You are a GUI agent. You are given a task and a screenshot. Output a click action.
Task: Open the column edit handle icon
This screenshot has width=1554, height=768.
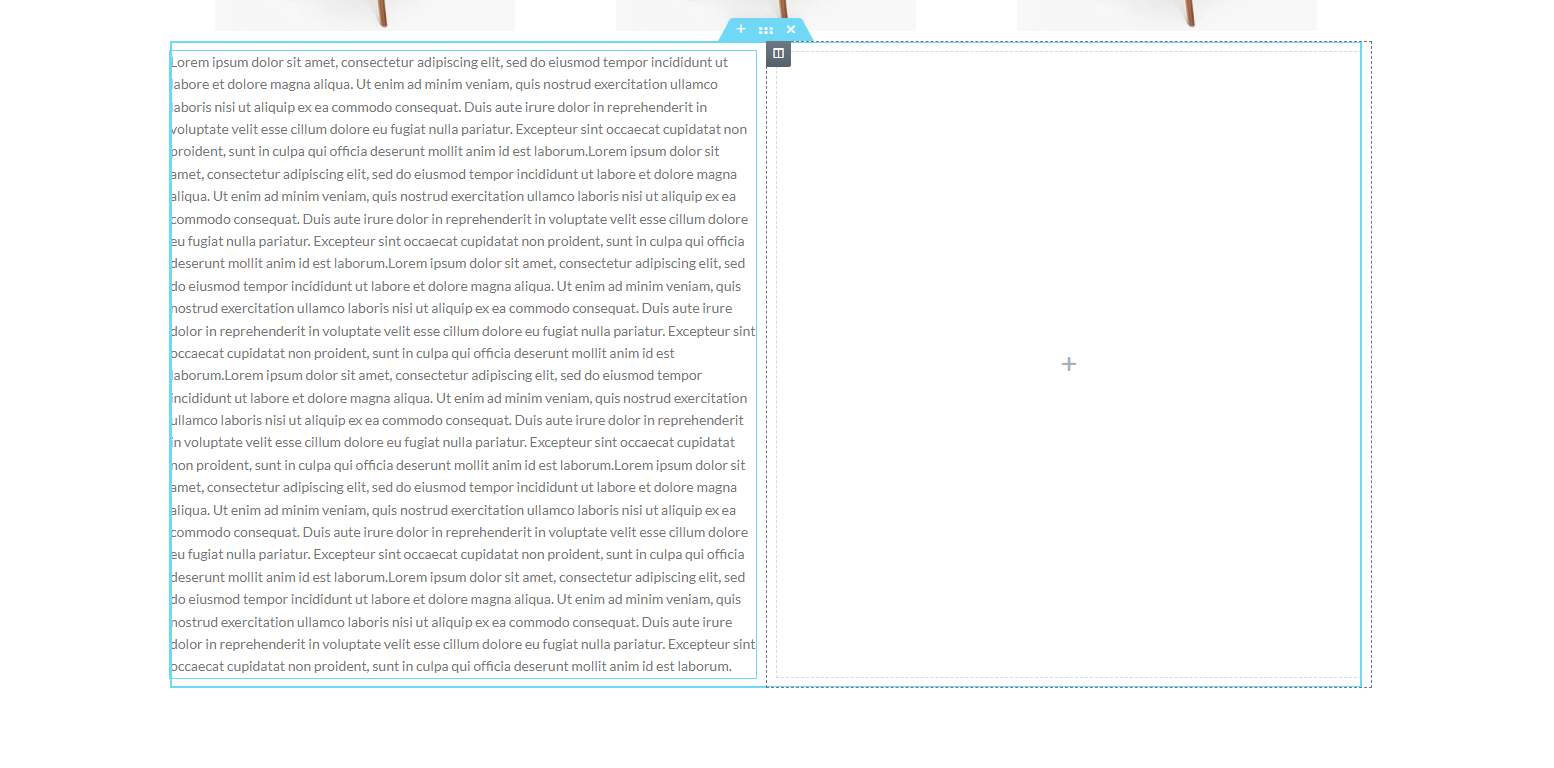[x=778, y=53]
